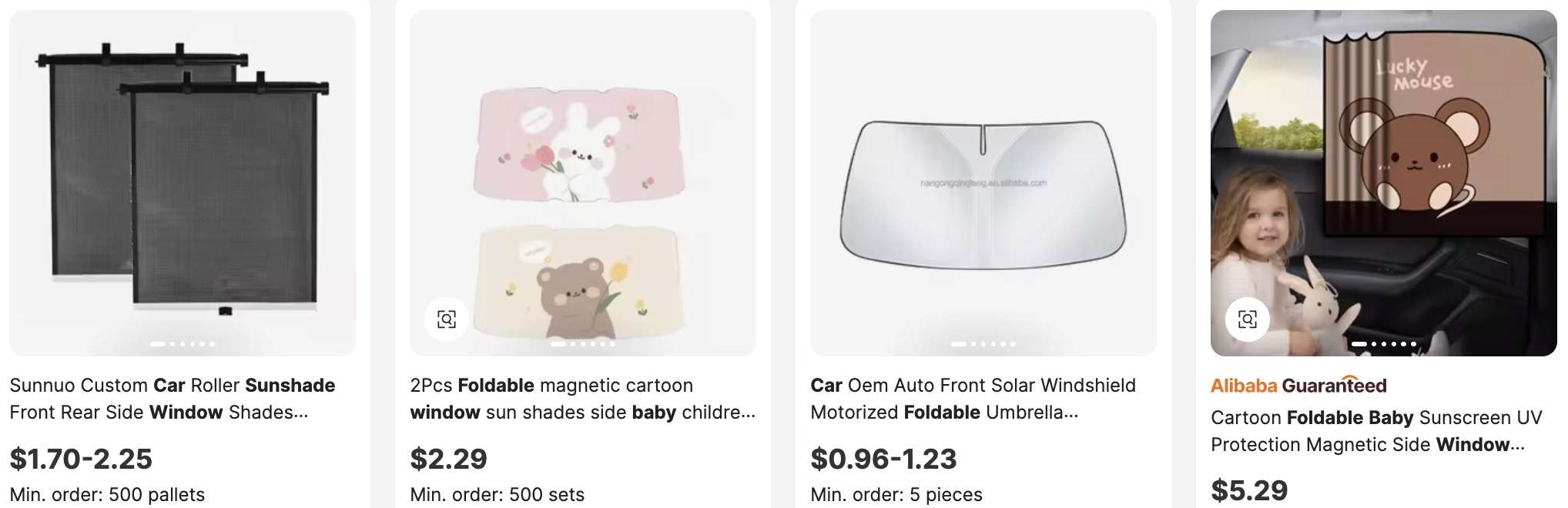The width and height of the screenshot is (1568, 508).
Task: View silver windshield umbrella product image
Action: click(x=983, y=183)
